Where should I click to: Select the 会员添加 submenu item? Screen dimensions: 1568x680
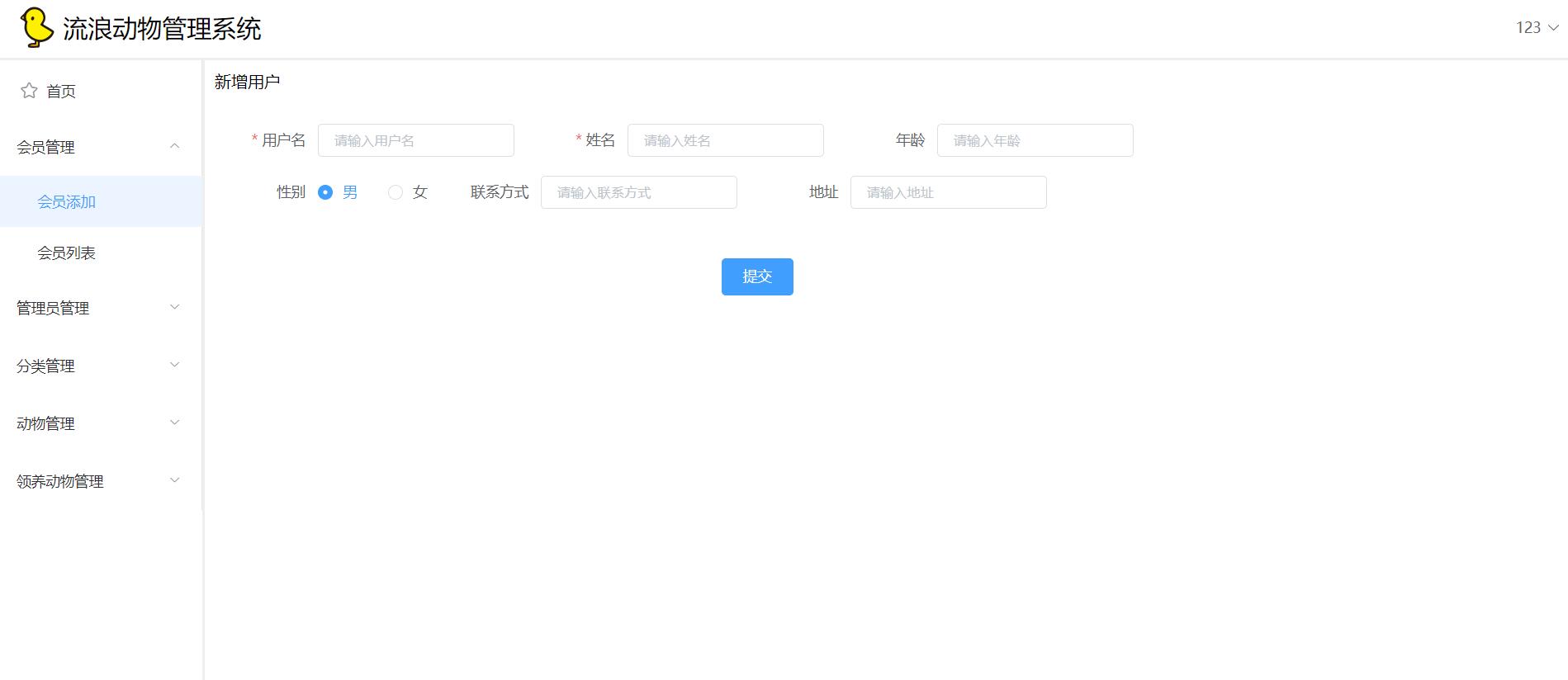coord(101,201)
